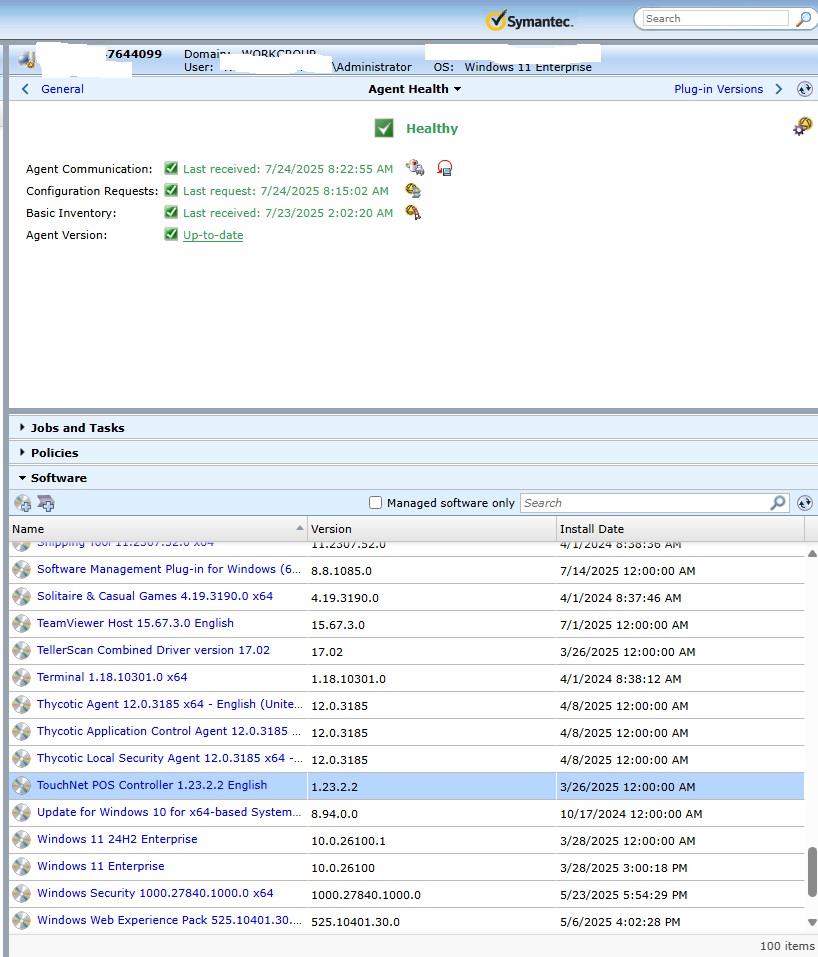Click the refresh icon beside Plug-in Versions

click(x=805, y=89)
